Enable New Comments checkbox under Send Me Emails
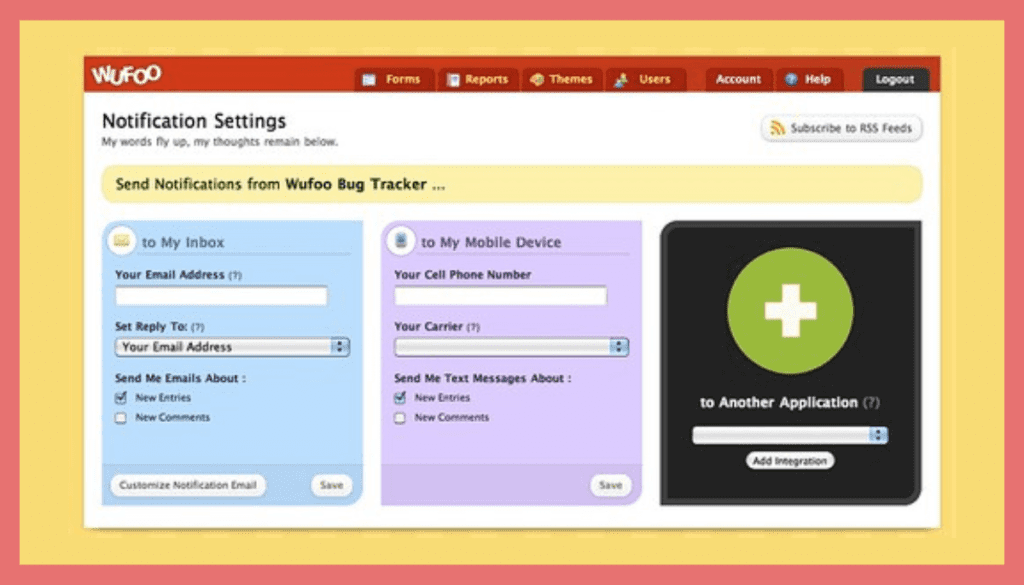 pyautogui.click(x=121, y=418)
